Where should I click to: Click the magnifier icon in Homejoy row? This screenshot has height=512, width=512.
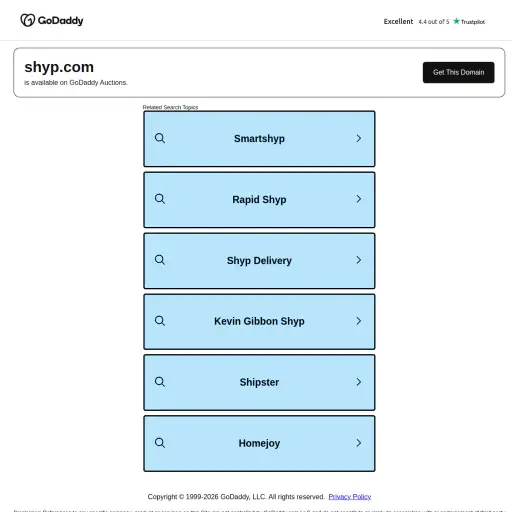point(160,443)
